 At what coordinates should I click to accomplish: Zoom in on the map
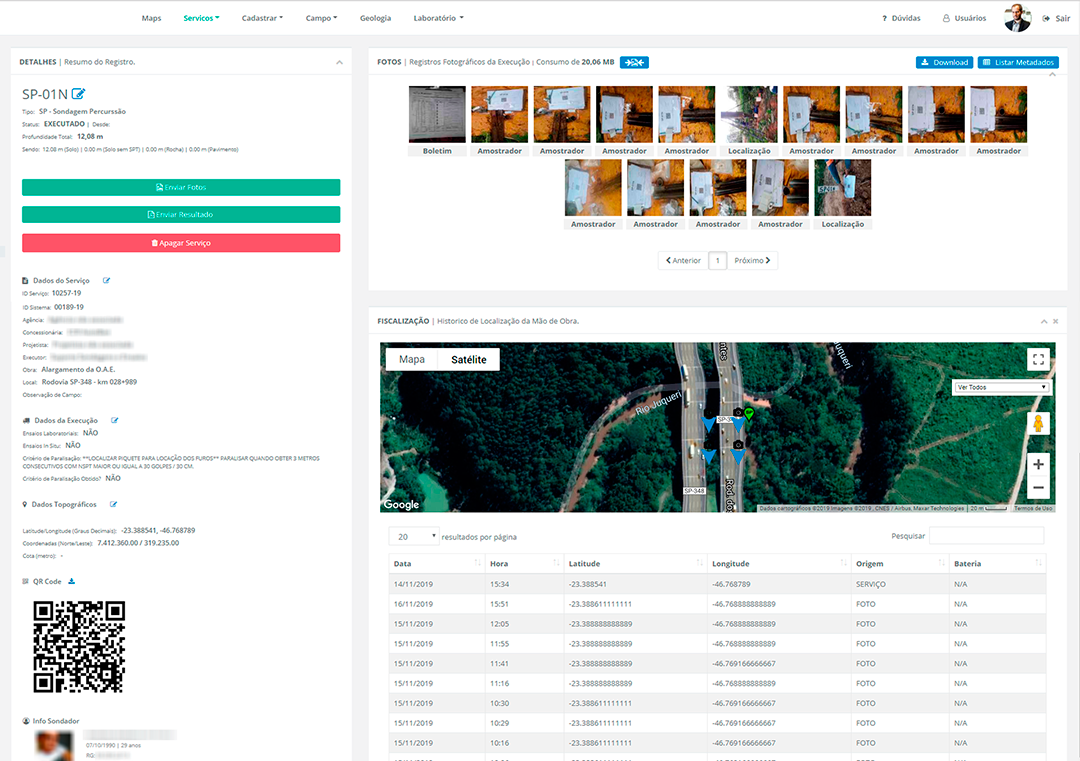point(1038,464)
